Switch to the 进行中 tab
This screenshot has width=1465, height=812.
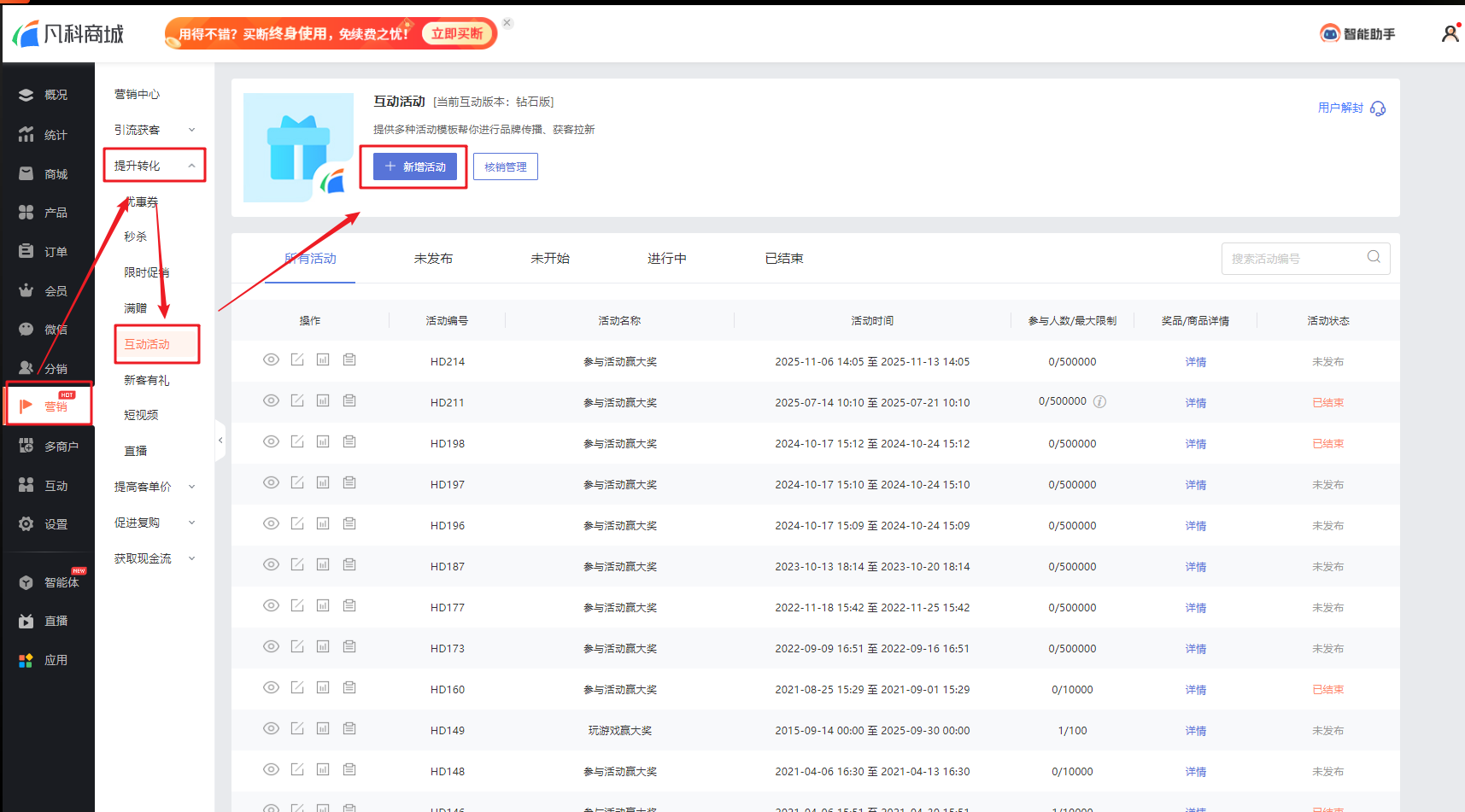pos(666,259)
